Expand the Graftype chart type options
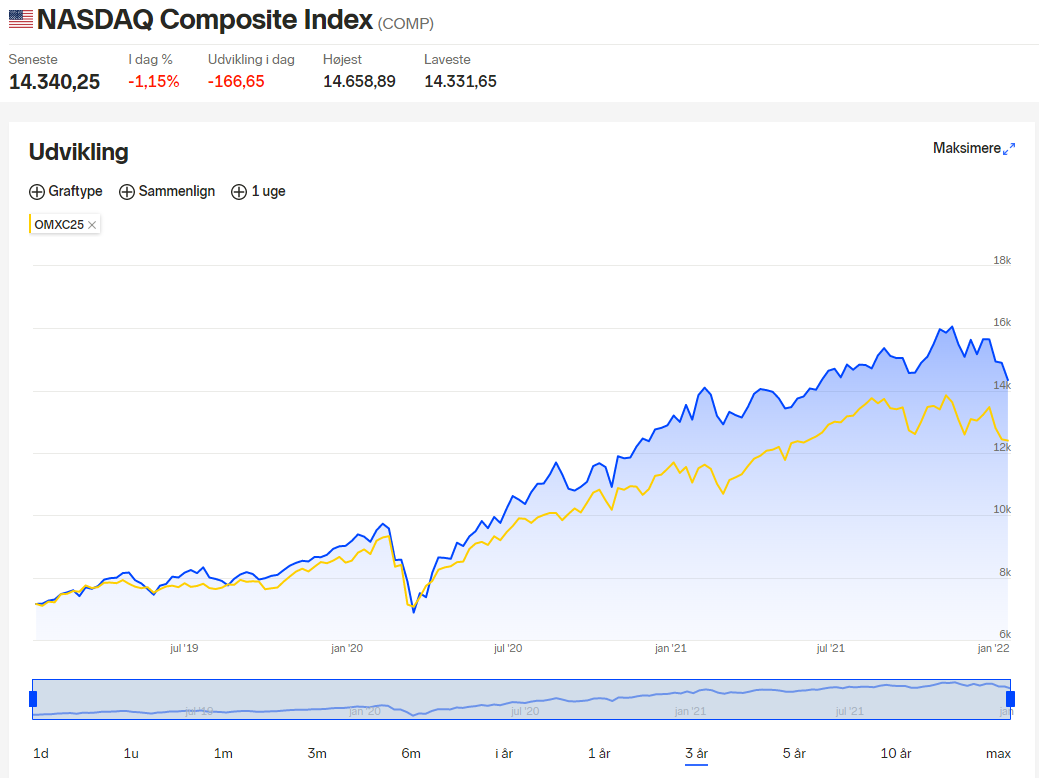 (66, 192)
